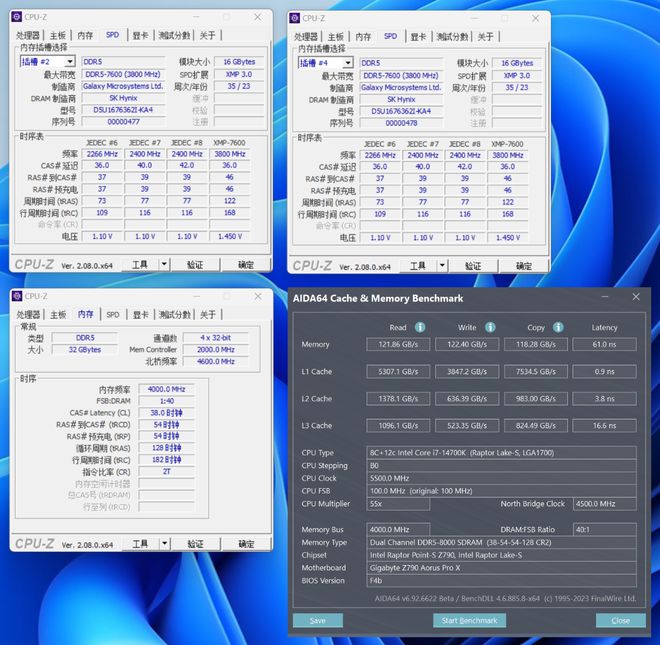The height and width of the screenshot is (645, 660).
Task: Open 处理器 tab in slot #4 window
Action: coord(306,37)
